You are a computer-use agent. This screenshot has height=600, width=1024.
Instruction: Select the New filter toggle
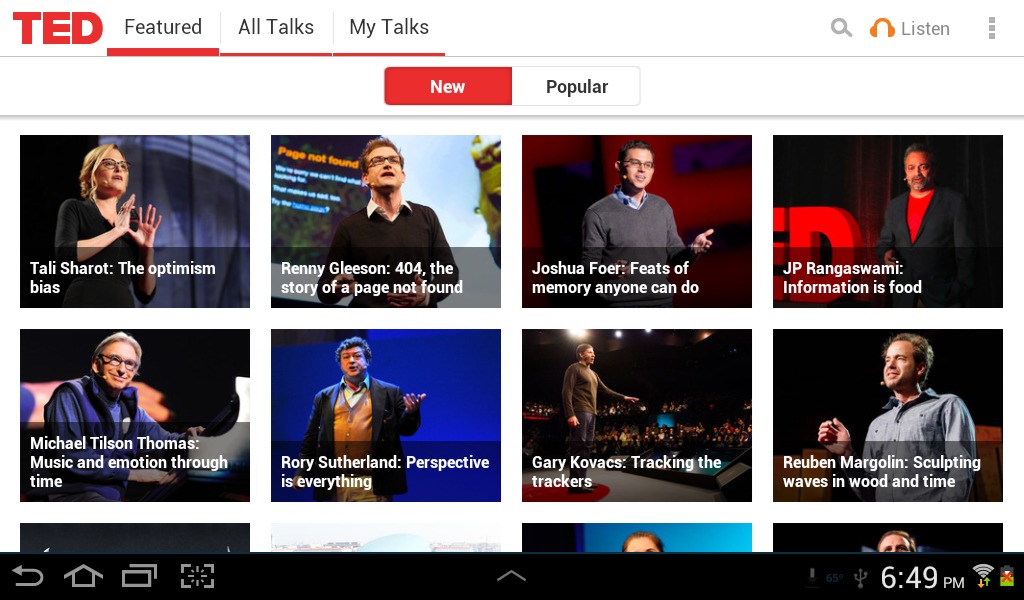coord(448,86)
